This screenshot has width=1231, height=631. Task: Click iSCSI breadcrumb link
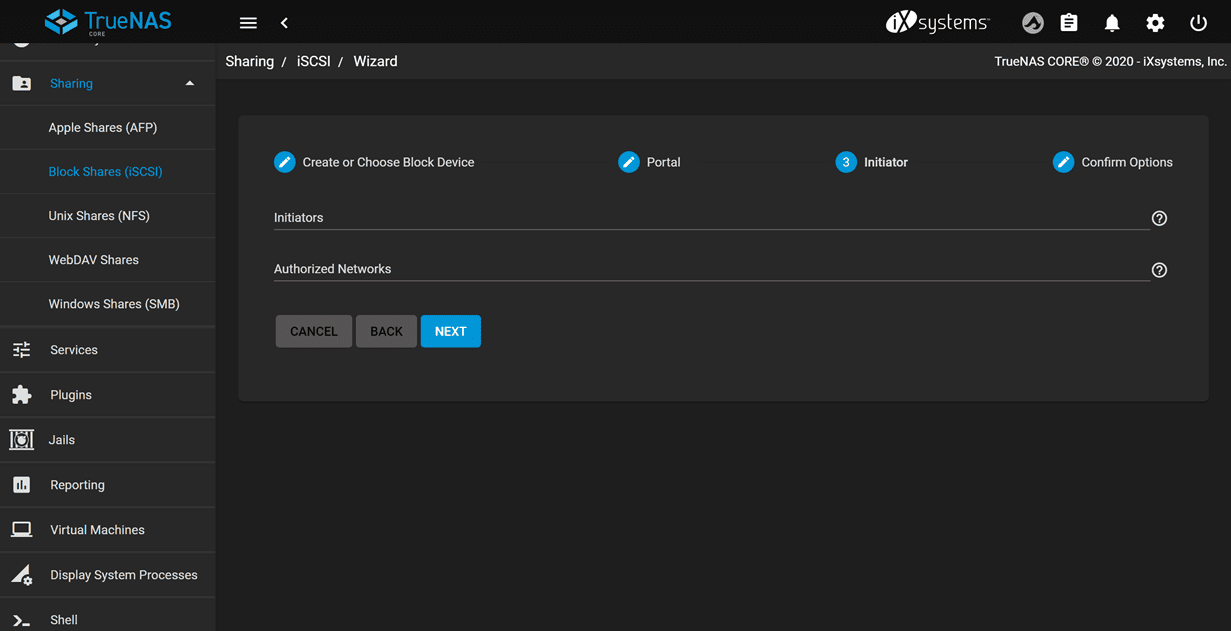(314, 61)
